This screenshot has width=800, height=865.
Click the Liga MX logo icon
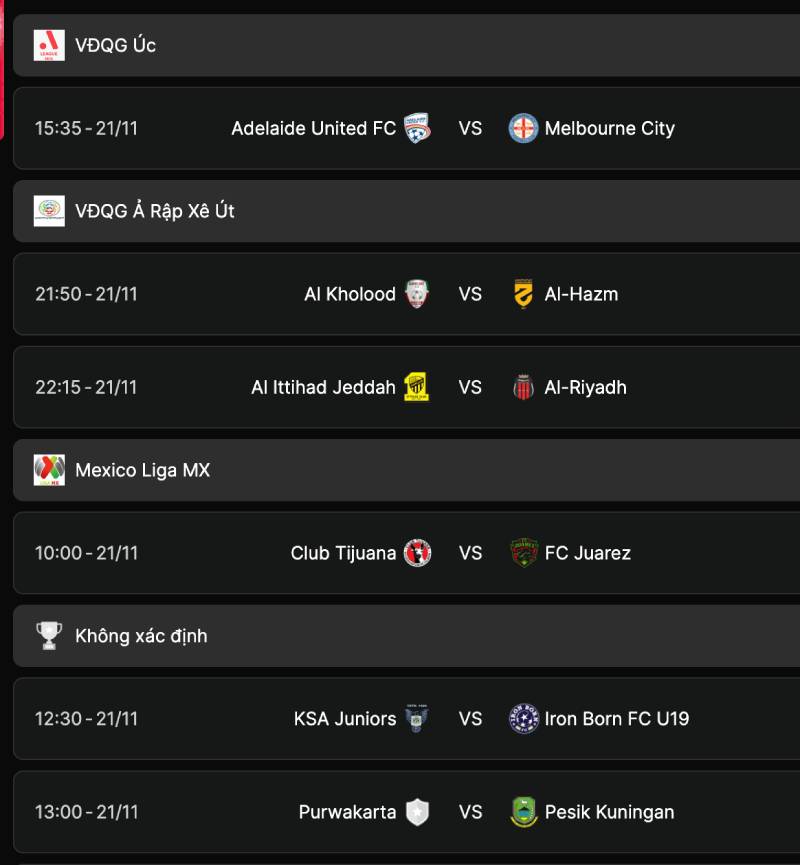pyautogui.click(x=49, y=470)
